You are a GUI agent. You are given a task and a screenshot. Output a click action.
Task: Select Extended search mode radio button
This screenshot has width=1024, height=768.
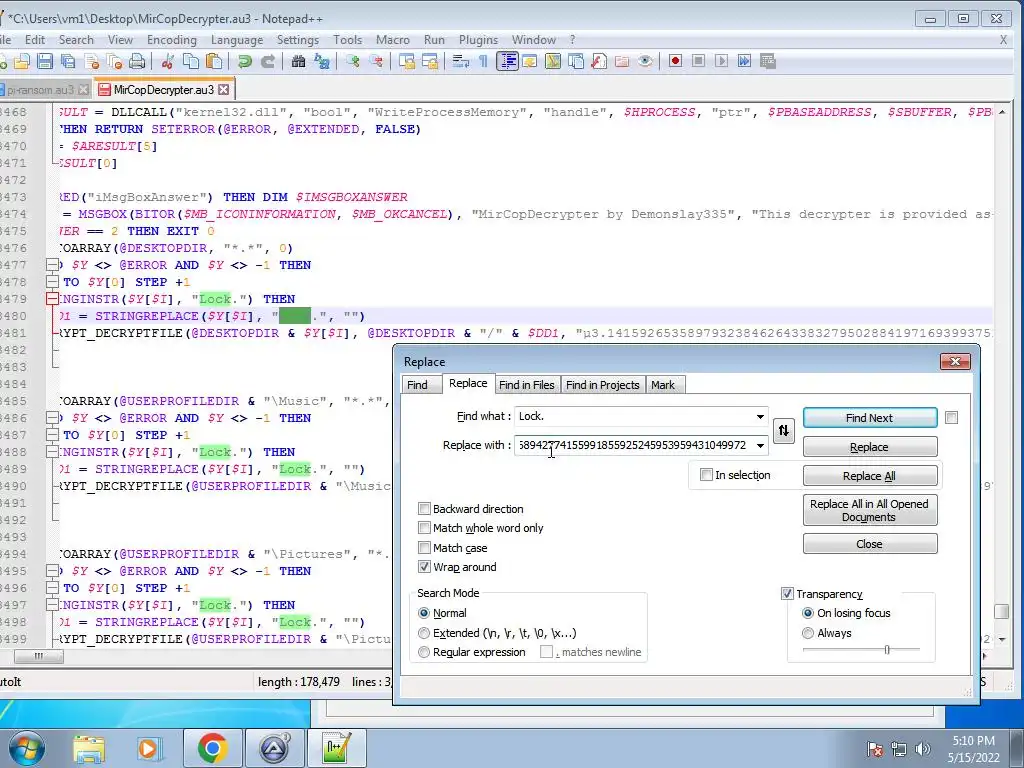(424, 633)
